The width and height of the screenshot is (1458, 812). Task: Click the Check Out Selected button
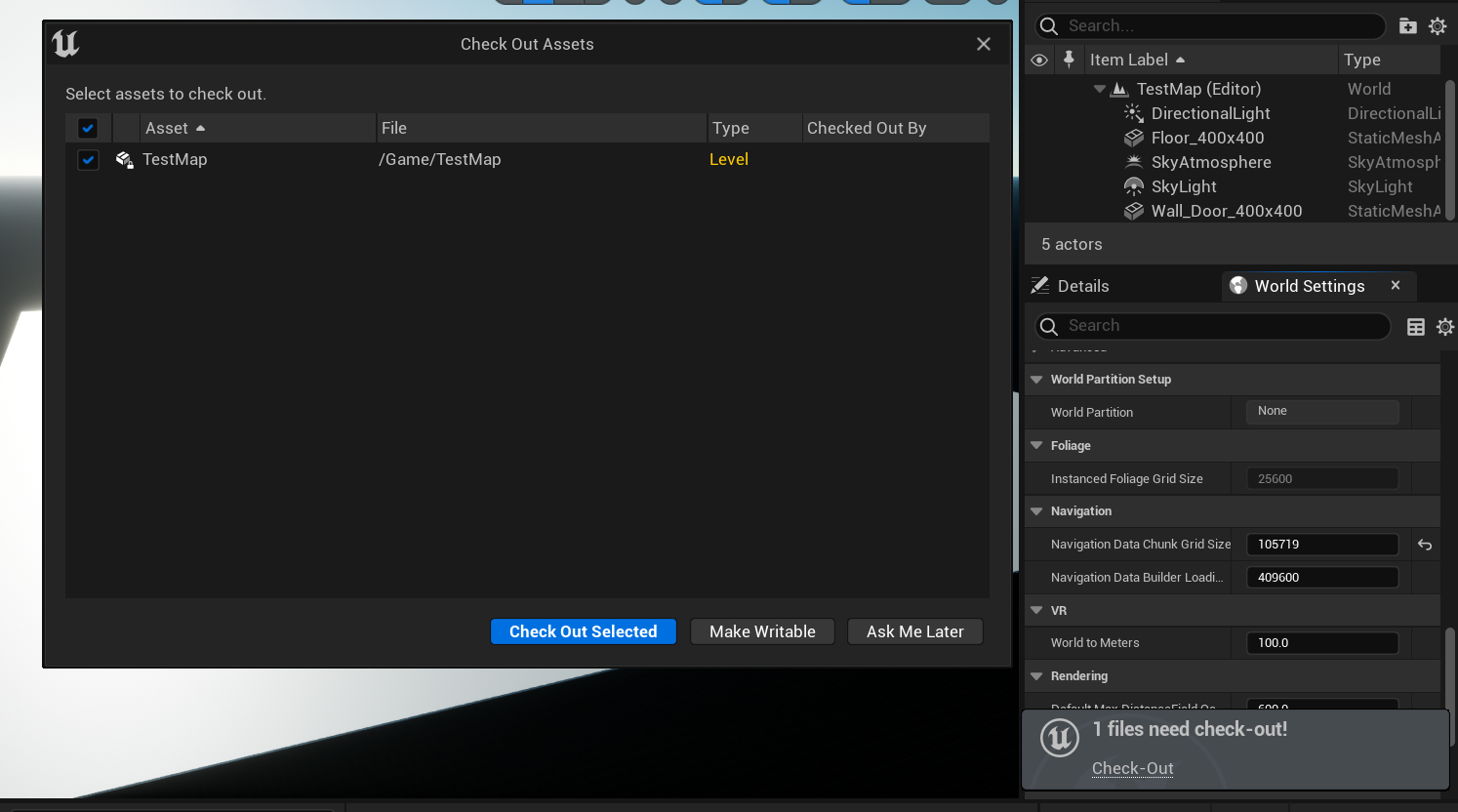583,631
